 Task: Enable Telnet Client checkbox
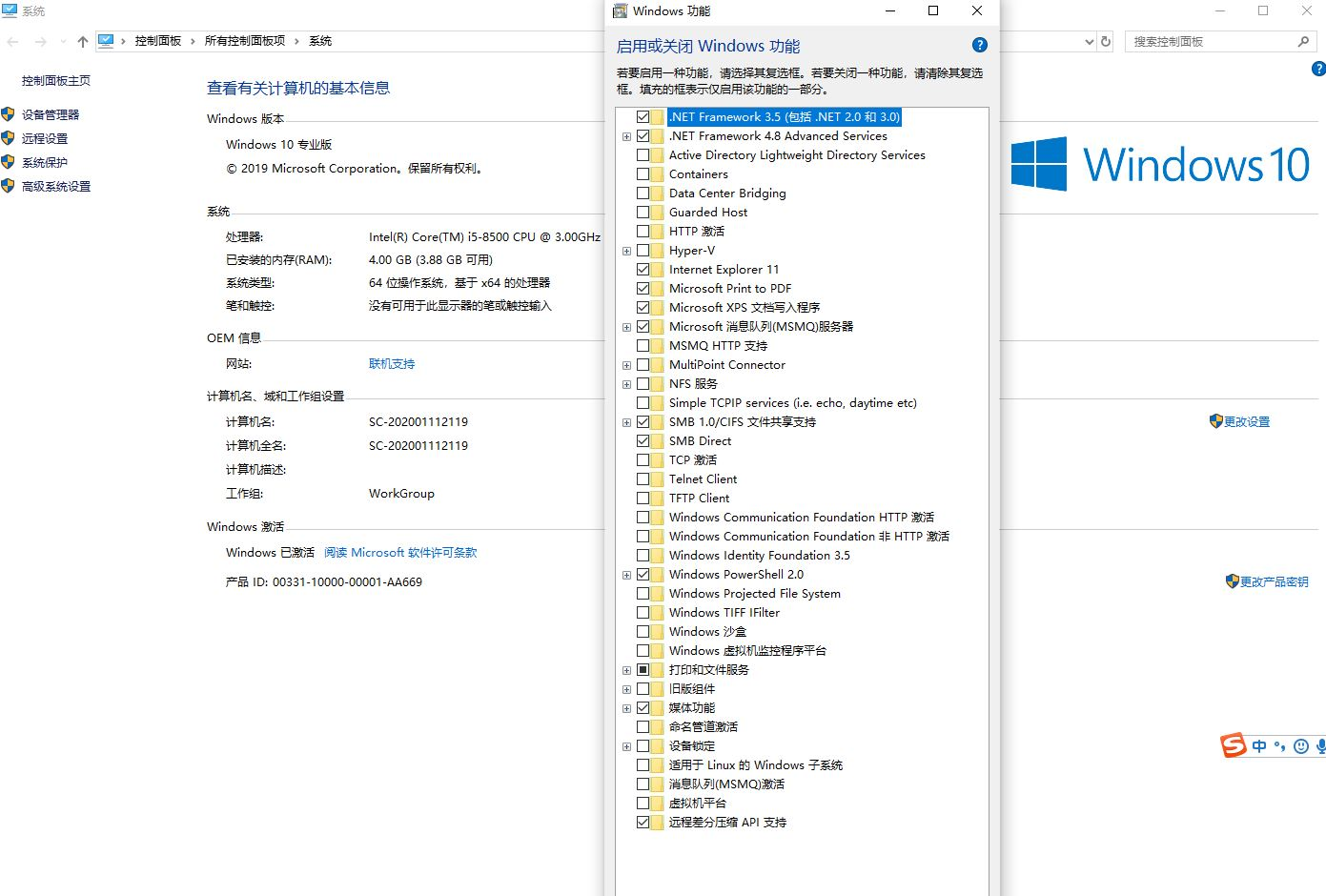coord(643,479)
